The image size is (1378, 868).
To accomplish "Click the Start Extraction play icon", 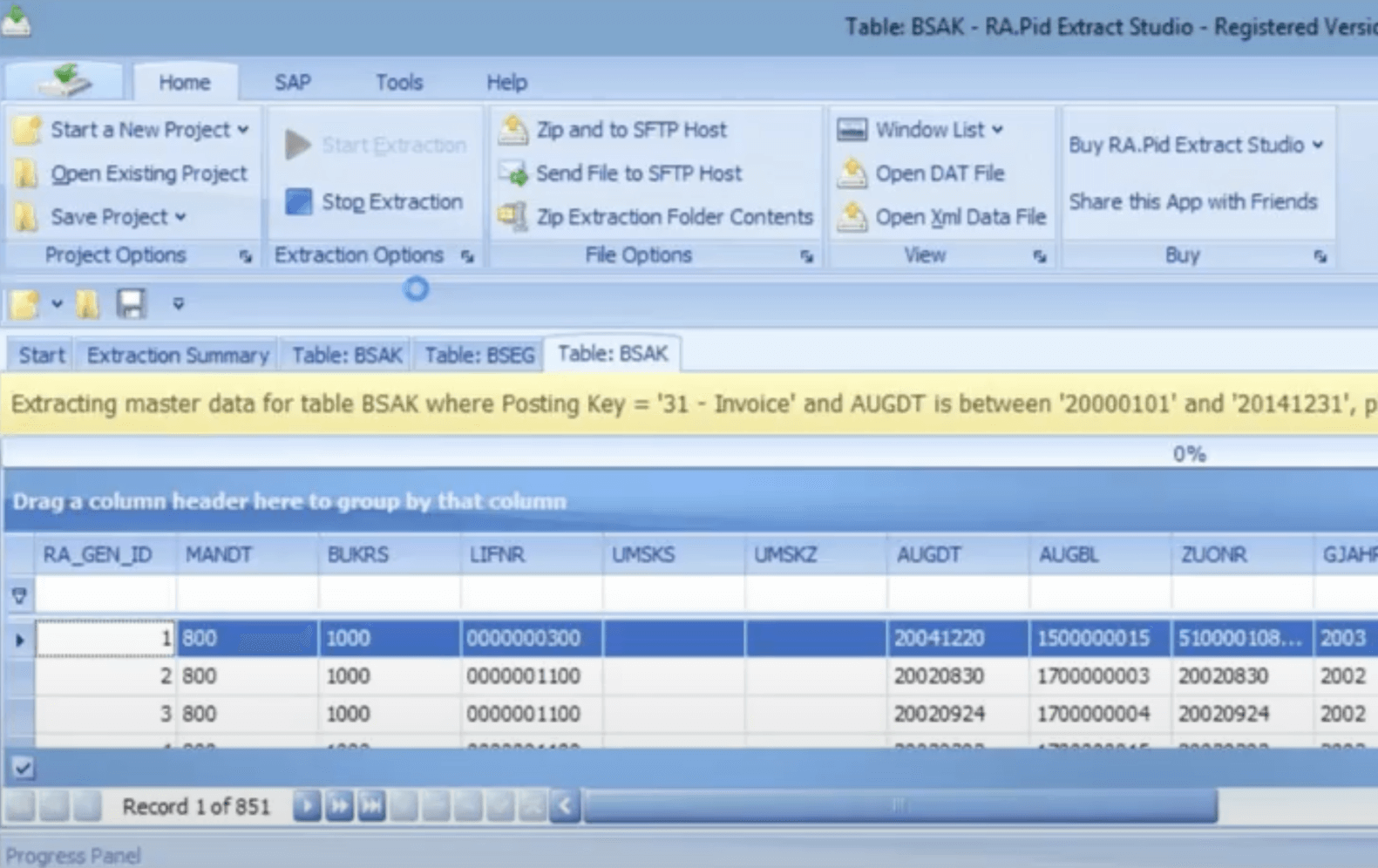I will 298,145.
